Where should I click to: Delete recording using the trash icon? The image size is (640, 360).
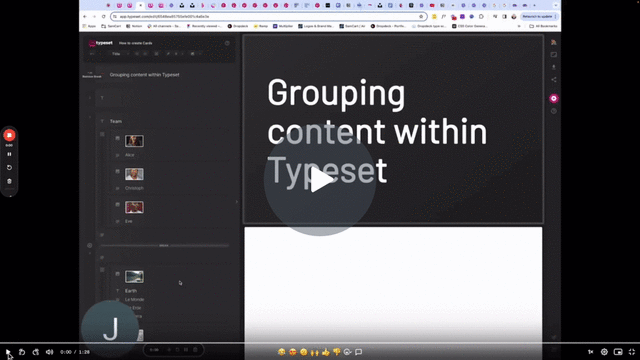coord(9,181)
